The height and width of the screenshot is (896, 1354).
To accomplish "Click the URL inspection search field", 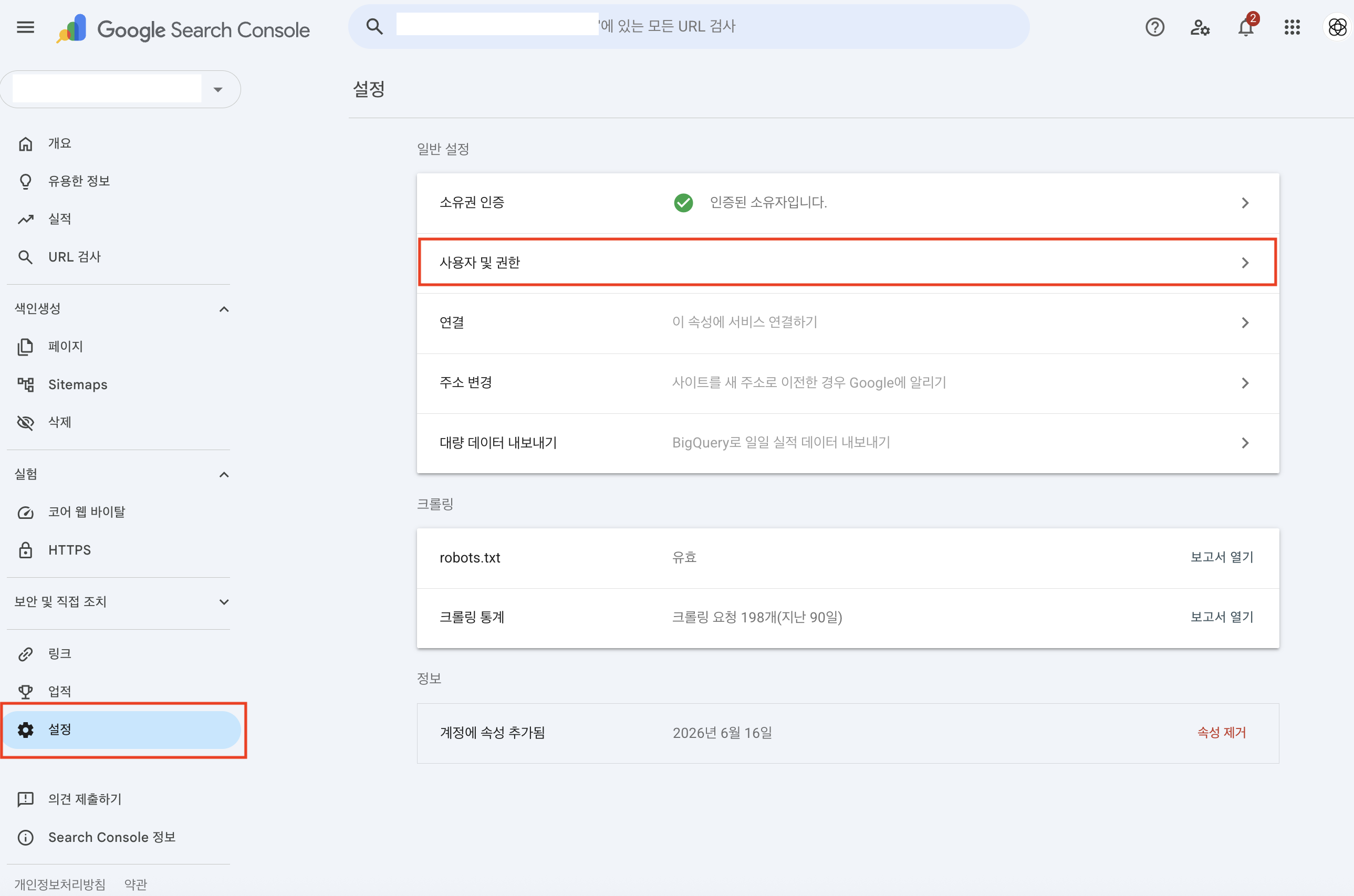I will pyautogui.click(x=689, y=26).
